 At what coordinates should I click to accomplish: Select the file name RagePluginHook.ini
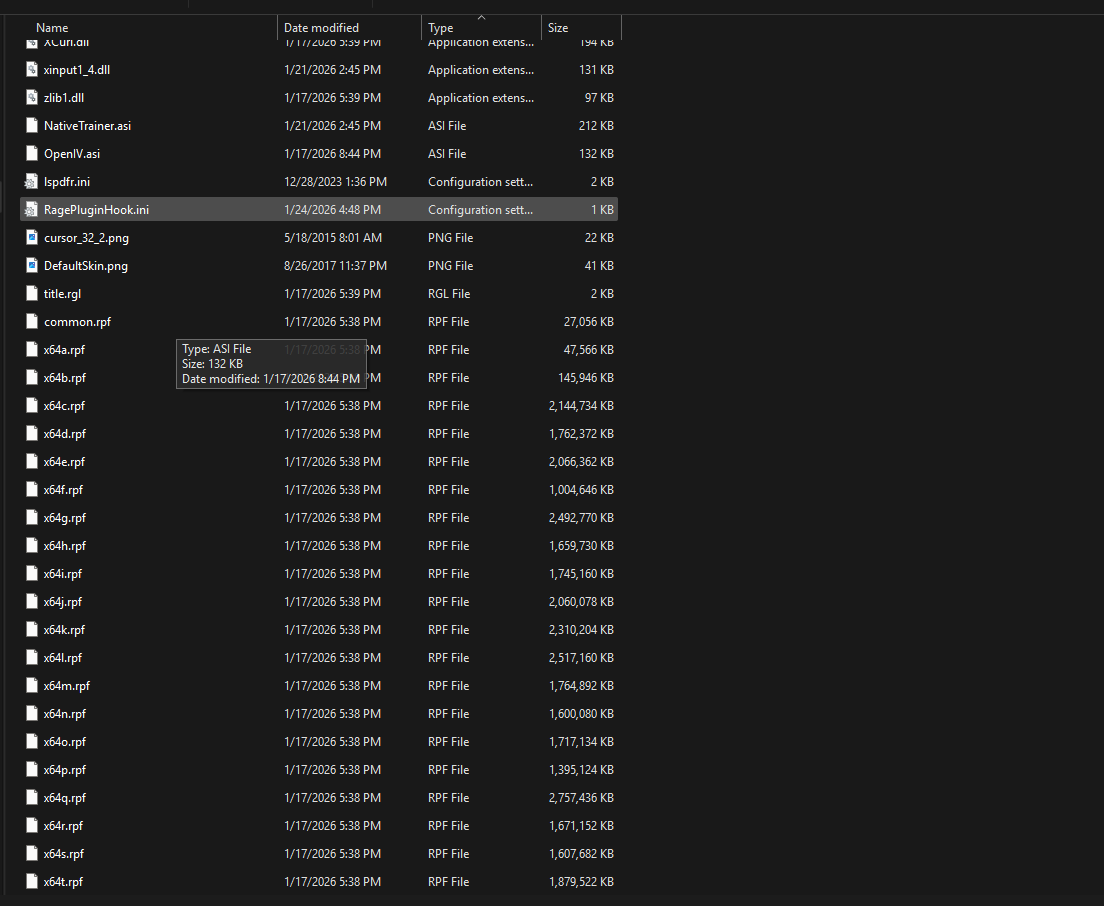pyautogui.click(x=96, y=210)
